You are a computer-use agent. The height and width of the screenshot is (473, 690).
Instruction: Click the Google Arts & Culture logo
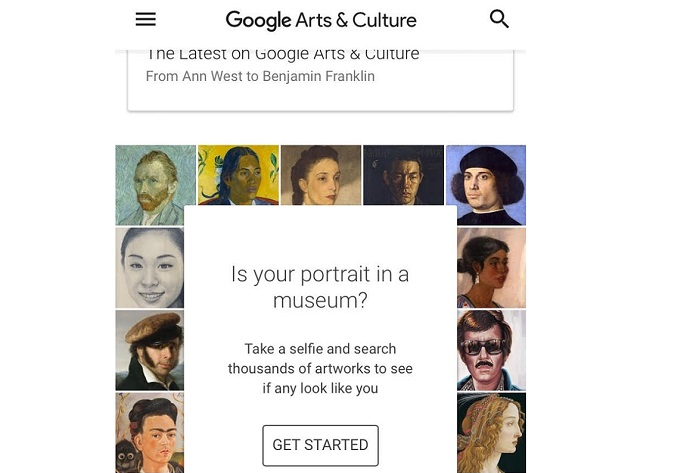320,20
